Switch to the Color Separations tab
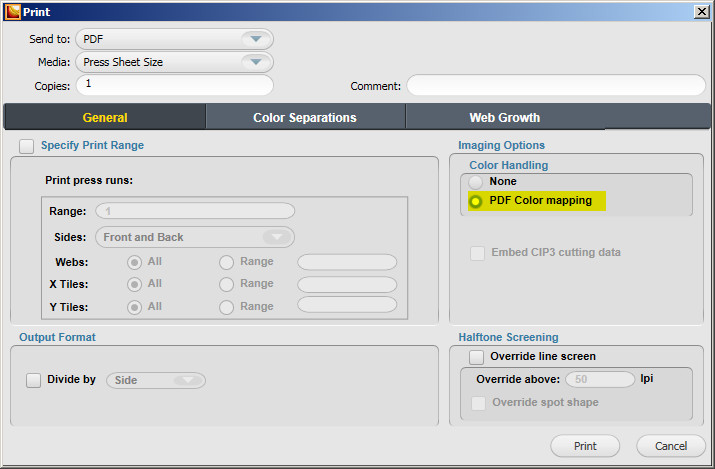Viewport: 715px width, 469px height. pyautogui.click(x=305, y=118)
